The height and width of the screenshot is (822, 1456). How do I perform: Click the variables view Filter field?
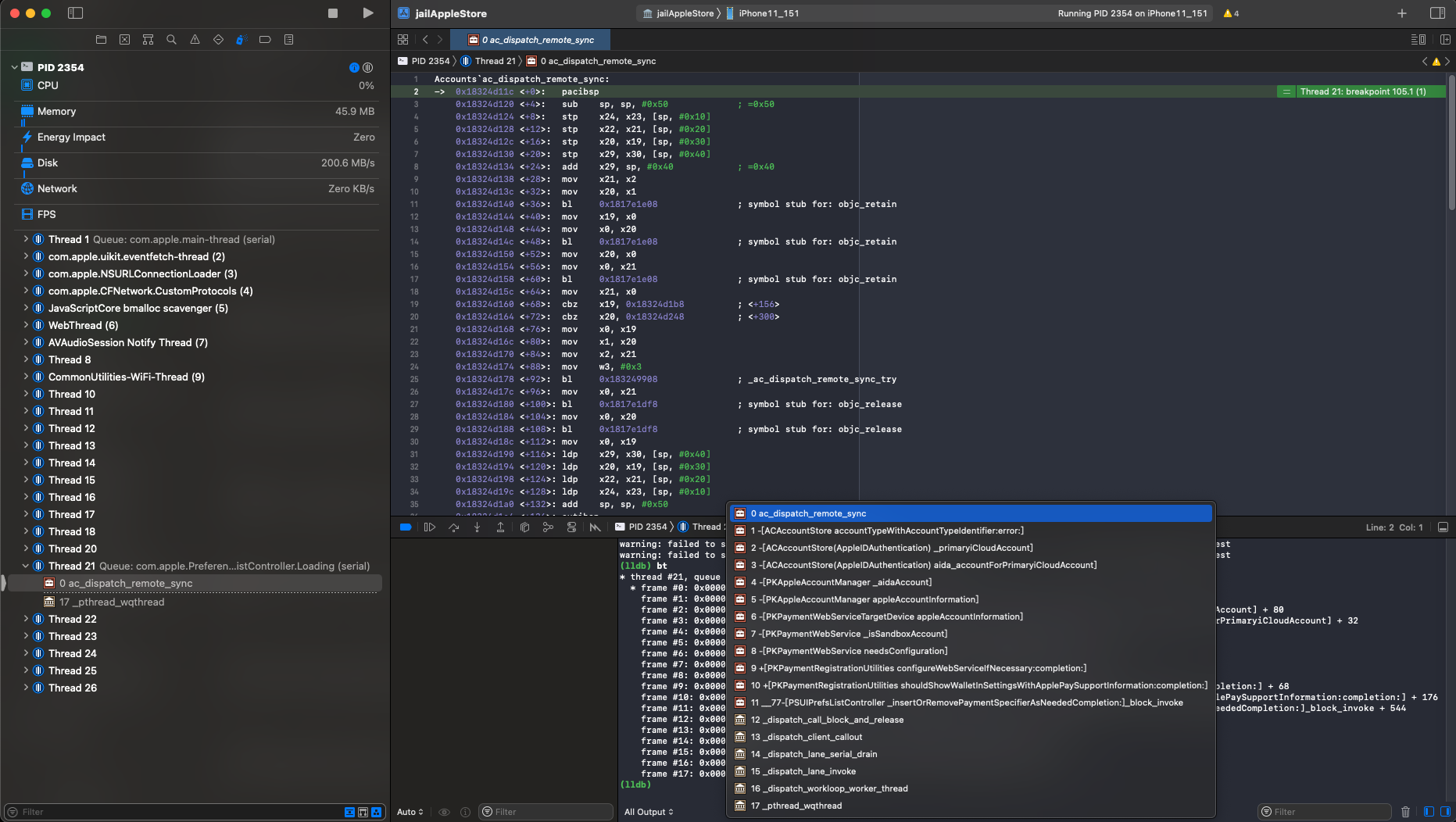click(x=546, y=812)
